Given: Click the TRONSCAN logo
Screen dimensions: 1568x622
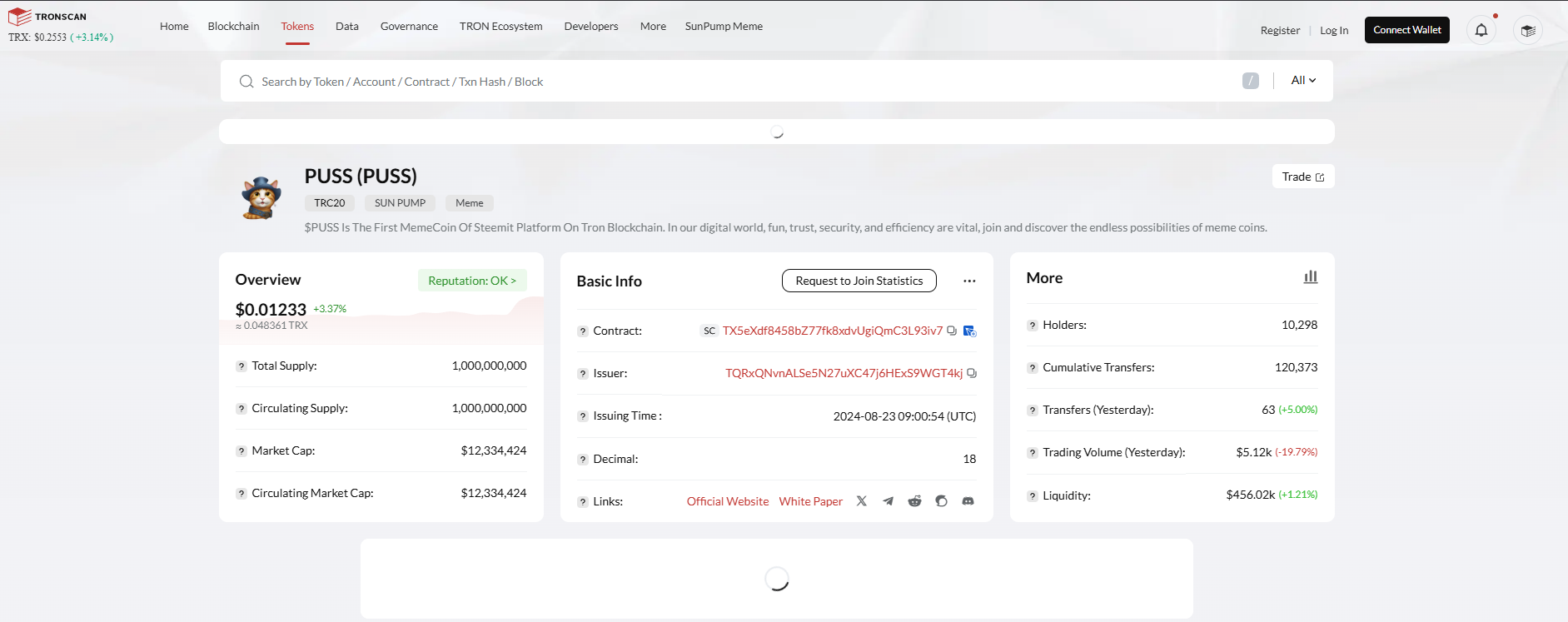Looking at the screenshot, I should pyautogui.click(x=47, y=17).
